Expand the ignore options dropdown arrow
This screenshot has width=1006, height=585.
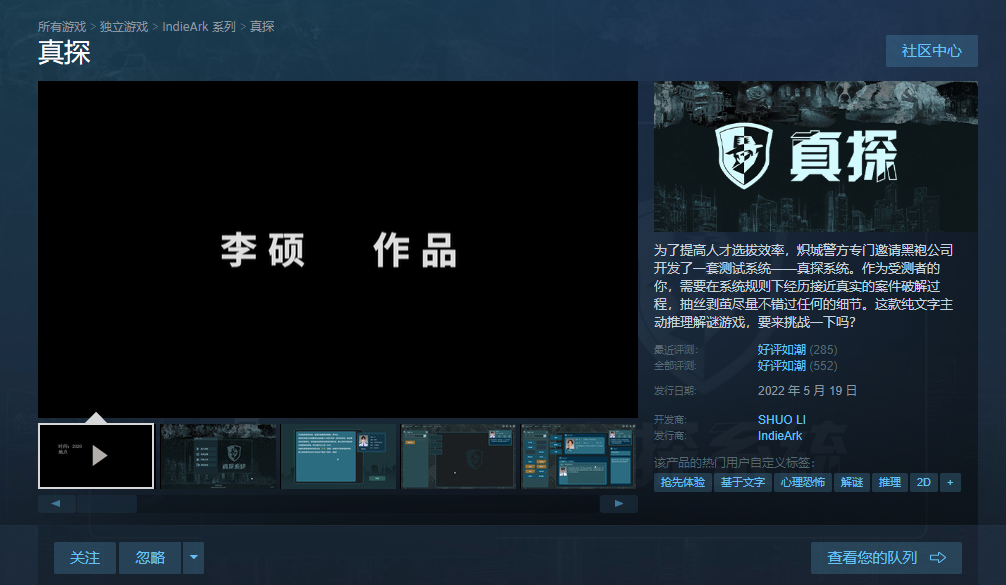tap(194, 558)
